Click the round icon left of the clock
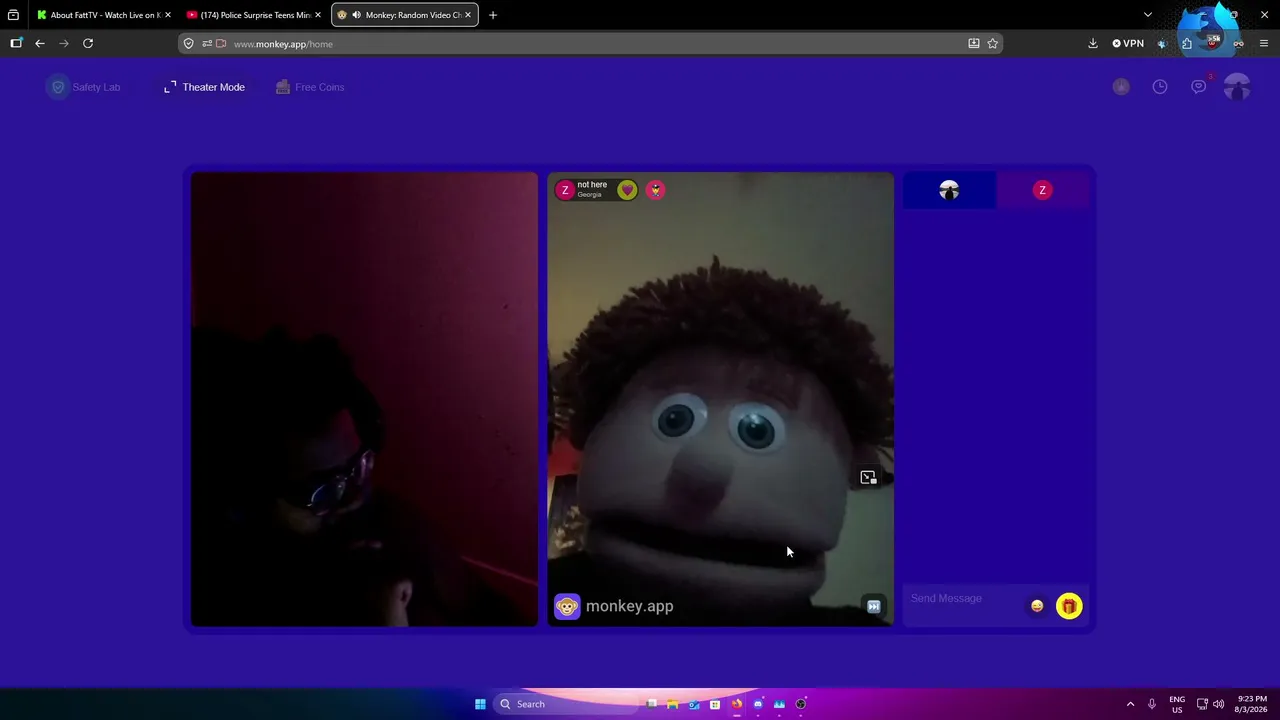The image size is (1280, 720). pos(1121,87)
